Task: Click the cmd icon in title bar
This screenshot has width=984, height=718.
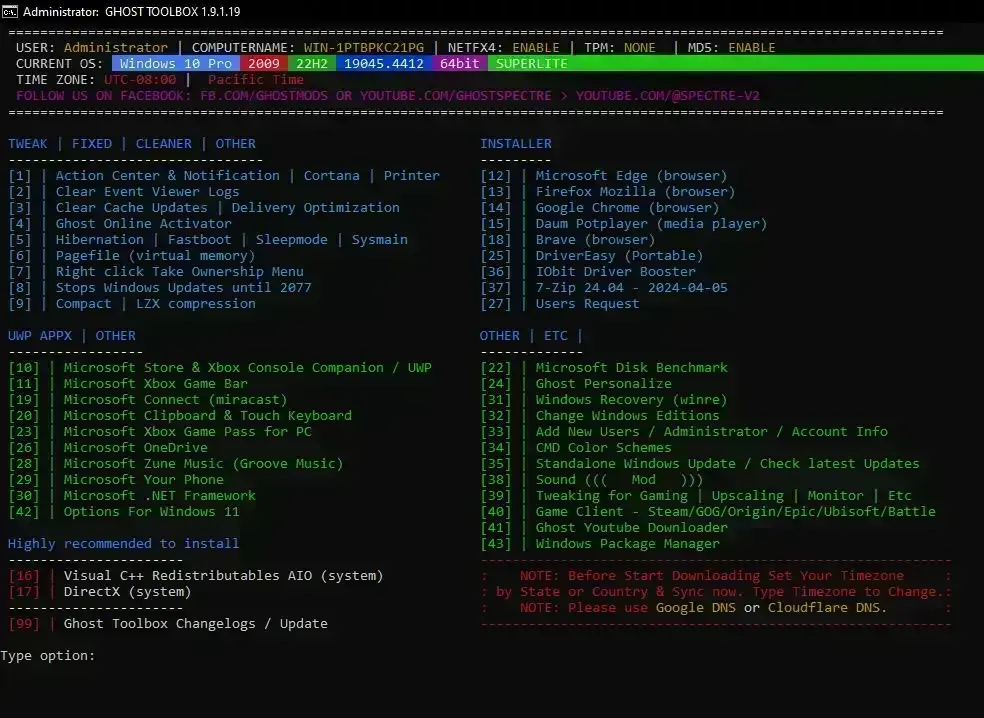Action: 9,11
